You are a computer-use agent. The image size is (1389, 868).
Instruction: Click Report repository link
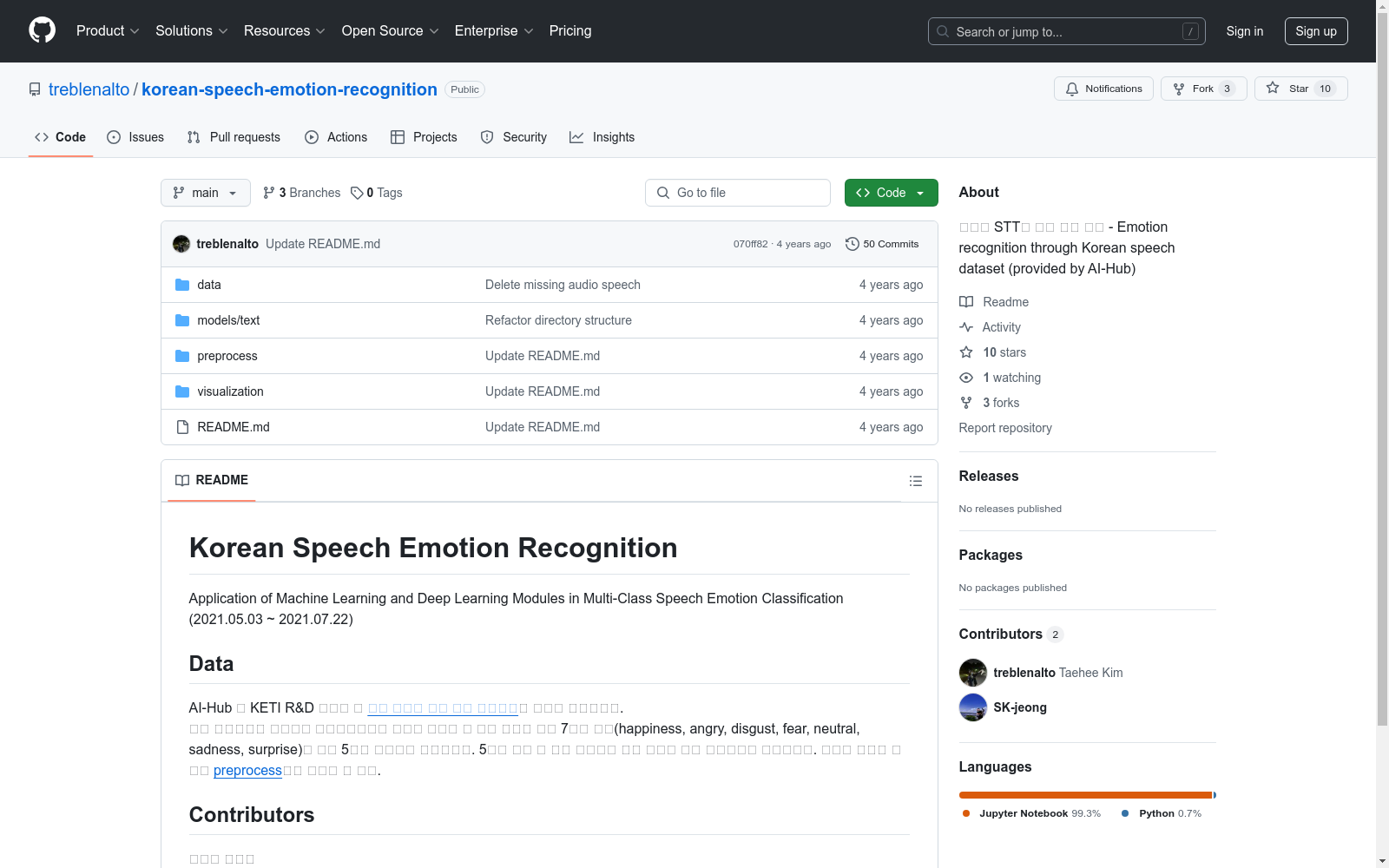(1005, 428)
